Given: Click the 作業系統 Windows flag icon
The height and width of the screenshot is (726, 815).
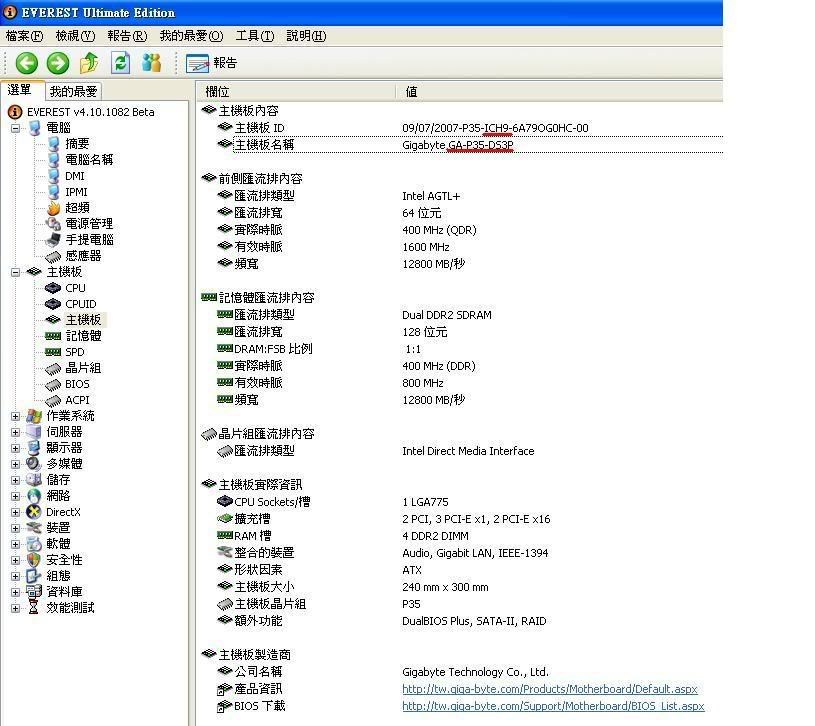Looking at the screenshot, I should point(34,416).
